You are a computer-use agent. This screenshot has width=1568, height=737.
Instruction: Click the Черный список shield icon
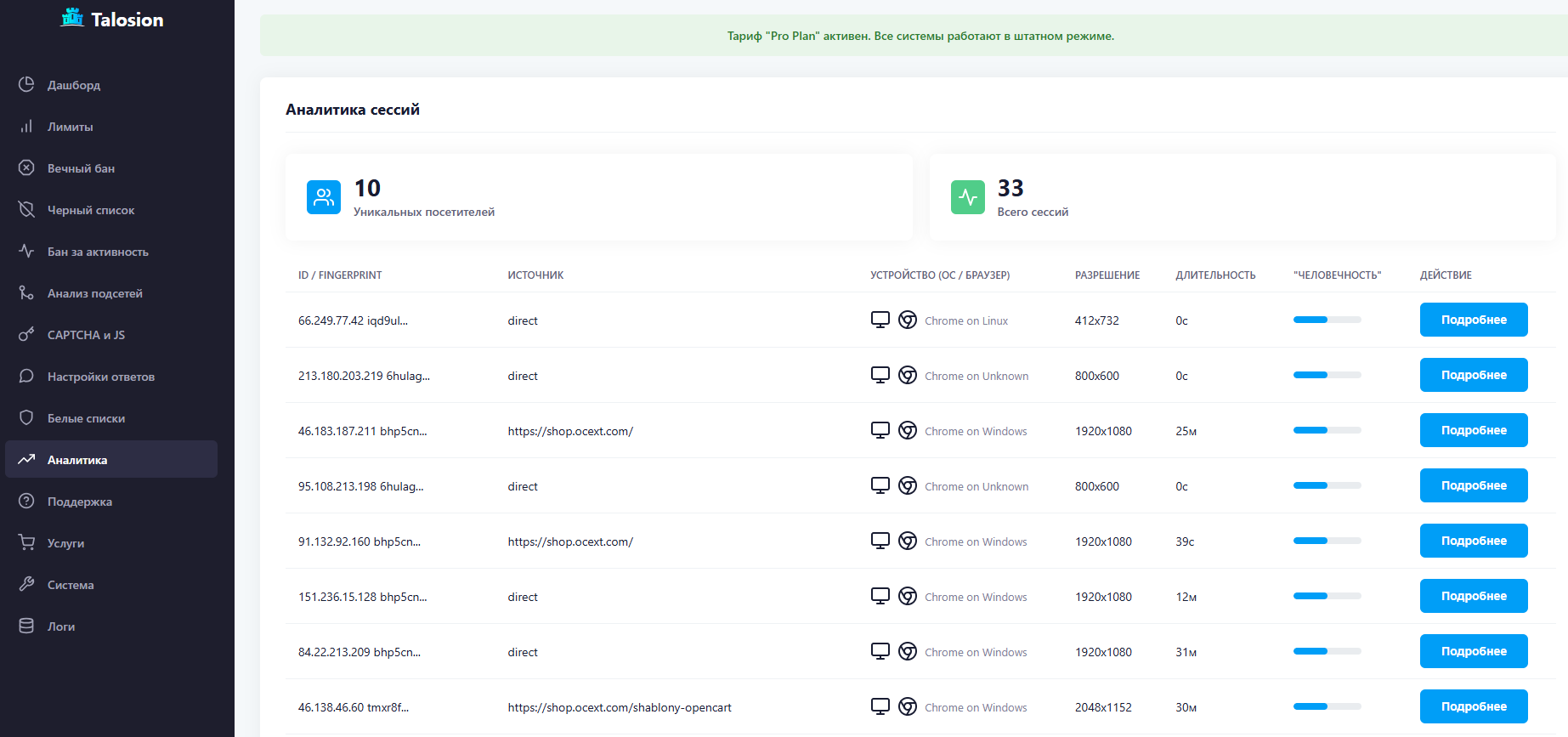pos(26,209)
